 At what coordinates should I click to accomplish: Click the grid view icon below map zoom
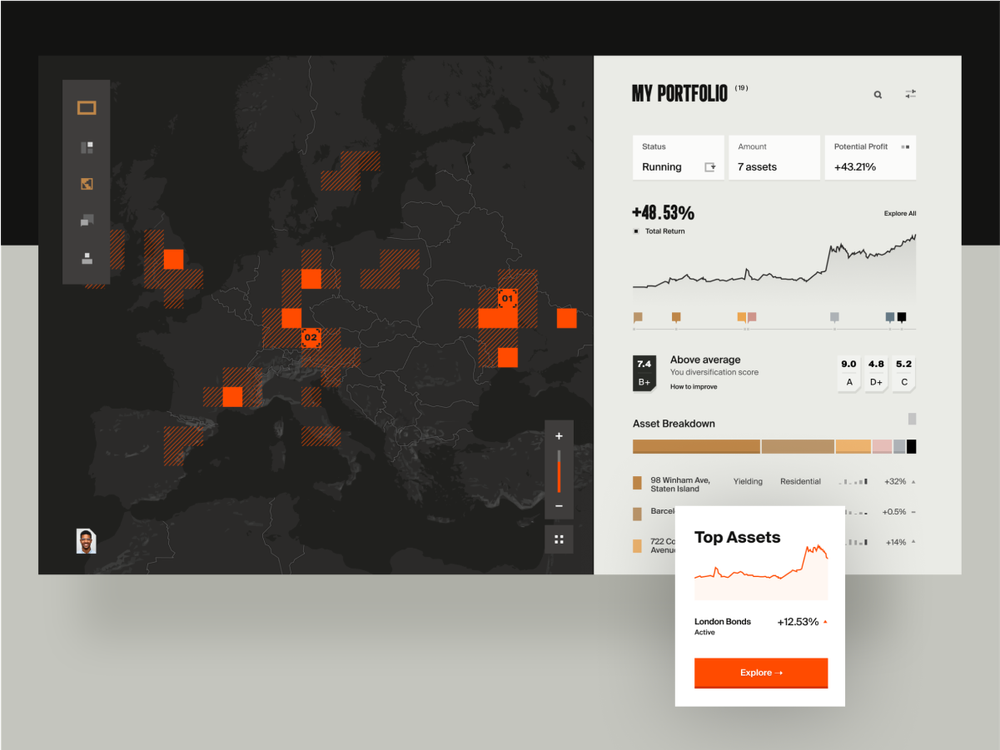(559, 539)
